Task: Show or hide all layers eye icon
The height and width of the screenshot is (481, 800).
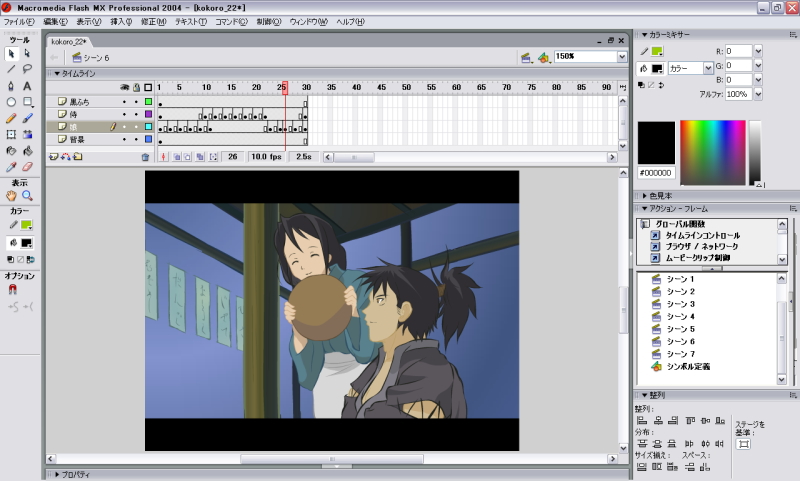Action: tap(124, 88)
